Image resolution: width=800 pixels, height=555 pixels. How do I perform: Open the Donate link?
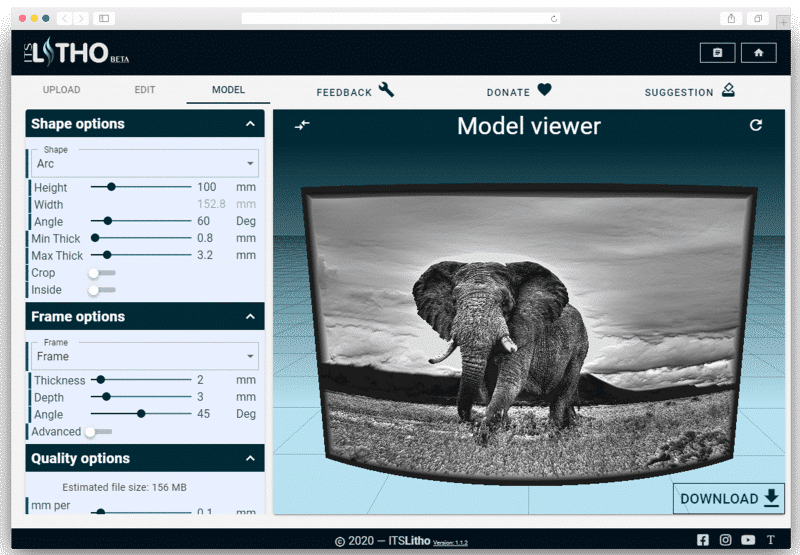tap(519, 90)
